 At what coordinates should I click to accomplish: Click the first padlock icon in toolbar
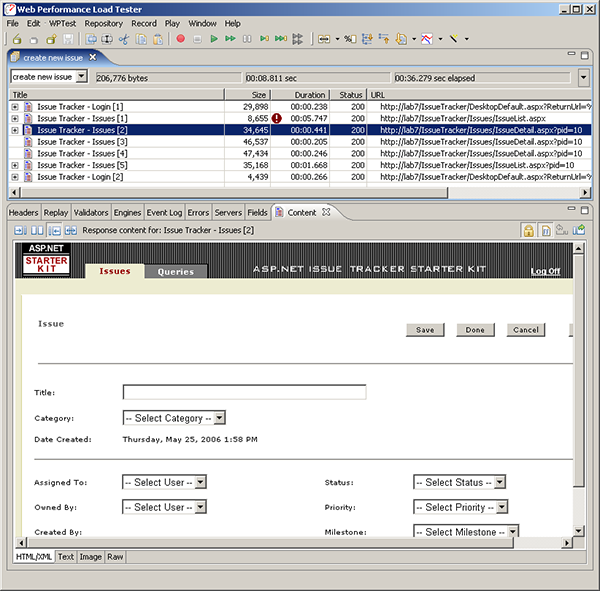click(17, 39)
